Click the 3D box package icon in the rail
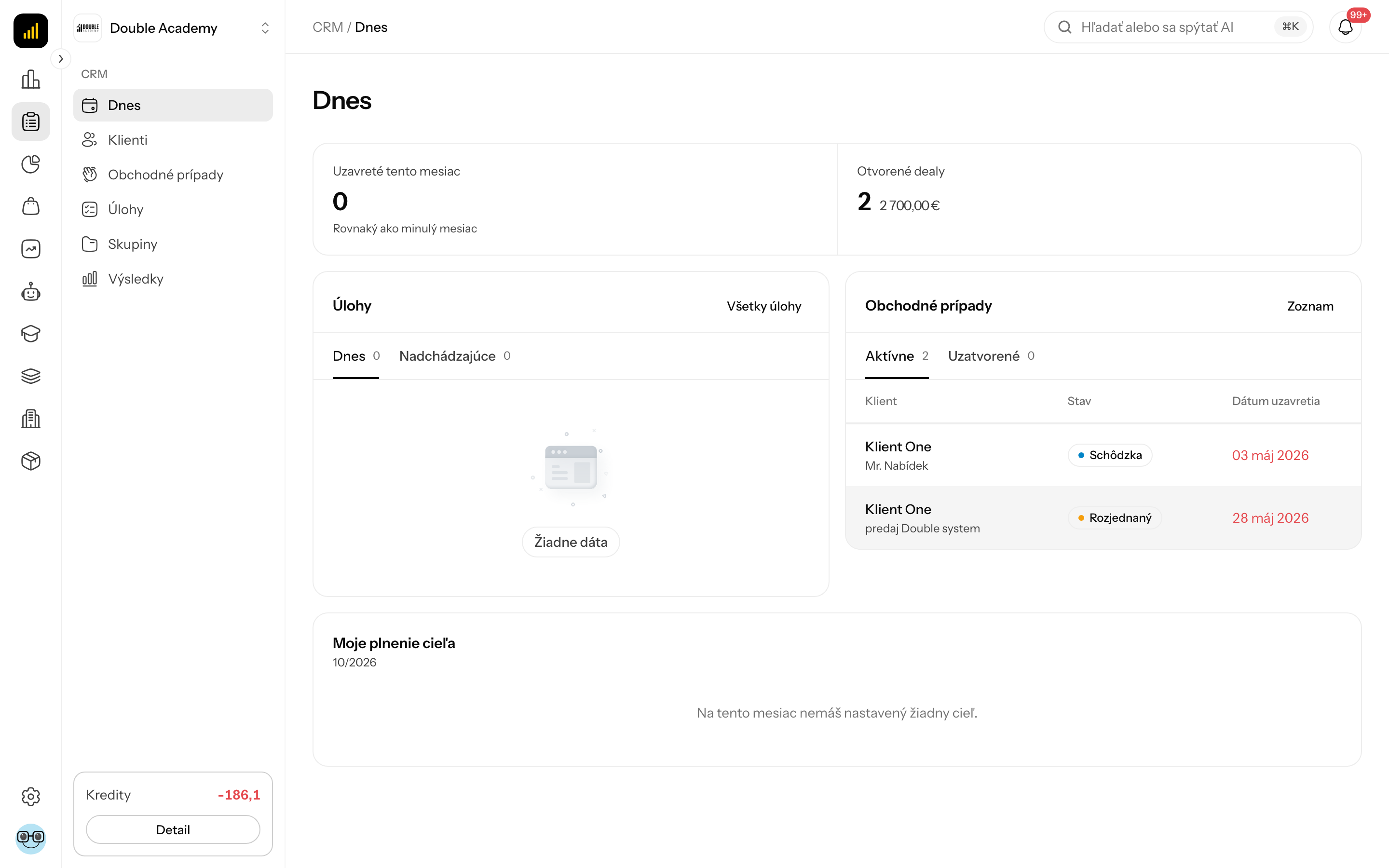This screenshot has width=1389, height=868. point(30,461)
